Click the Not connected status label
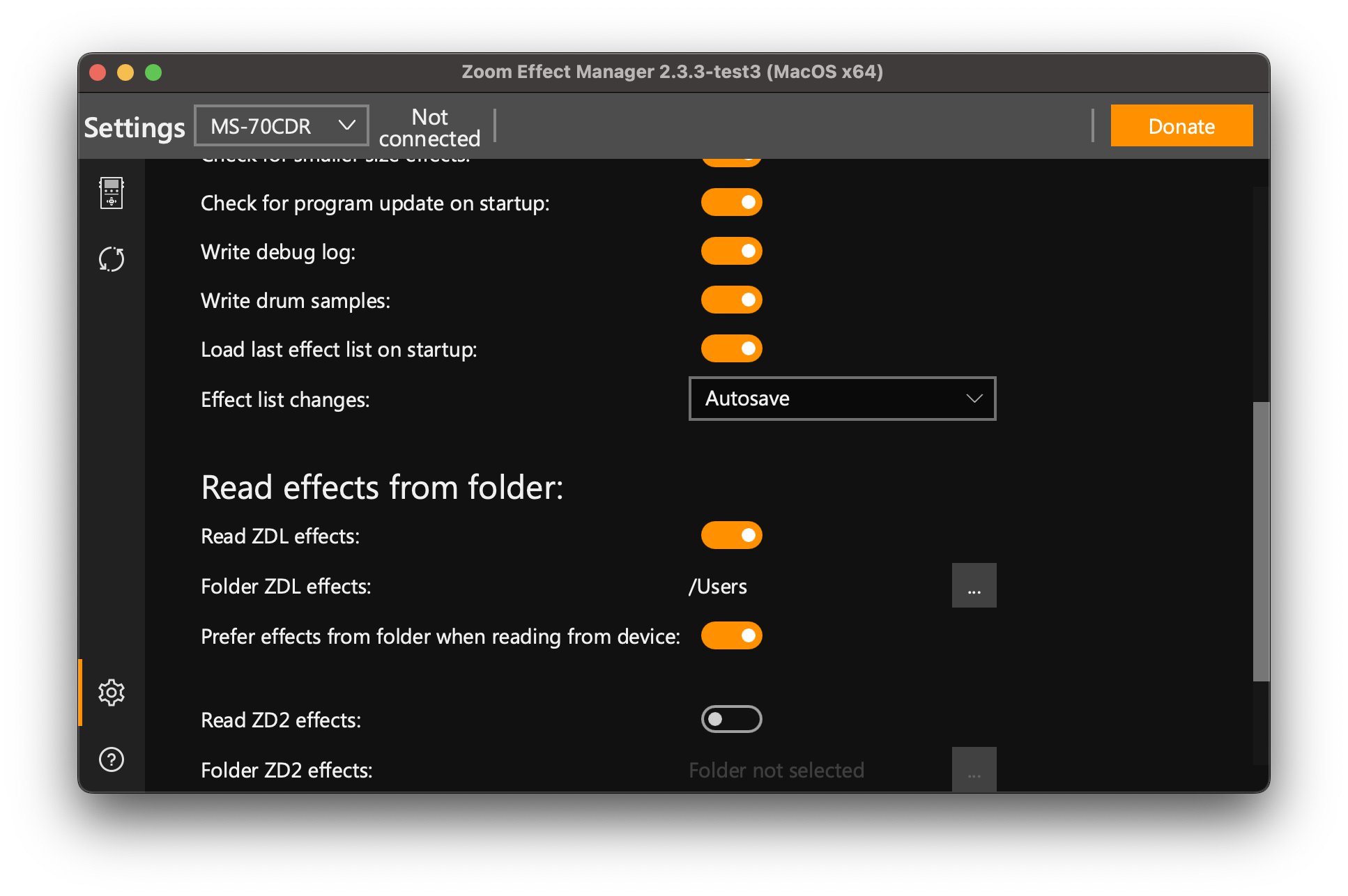1348x896 pixels. click(429, 128)
